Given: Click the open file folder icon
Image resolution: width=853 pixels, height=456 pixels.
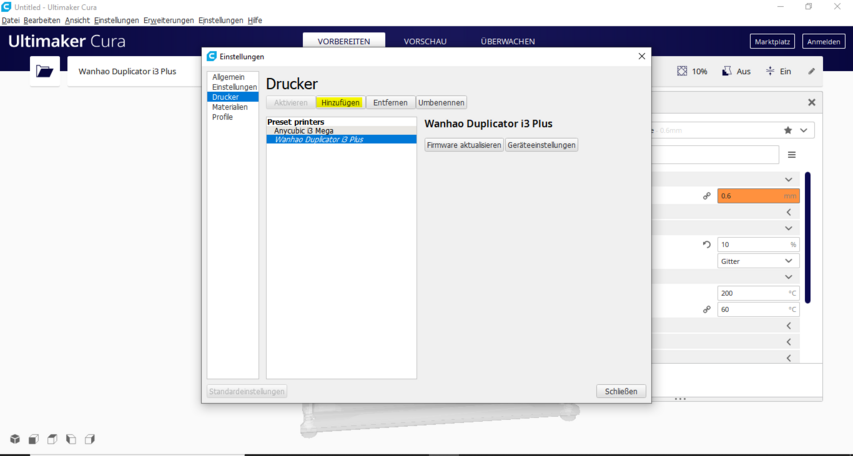Looking at the screenshot, I should pos(44,72).
